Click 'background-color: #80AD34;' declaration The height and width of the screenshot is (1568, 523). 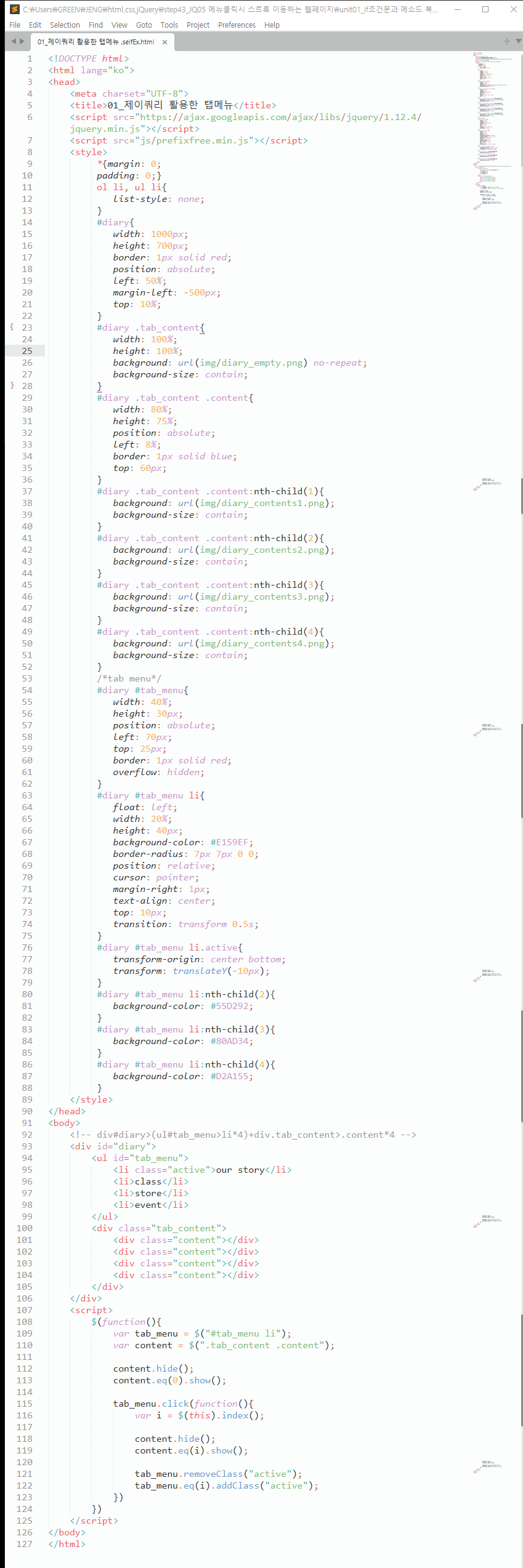coord(183,1041)
